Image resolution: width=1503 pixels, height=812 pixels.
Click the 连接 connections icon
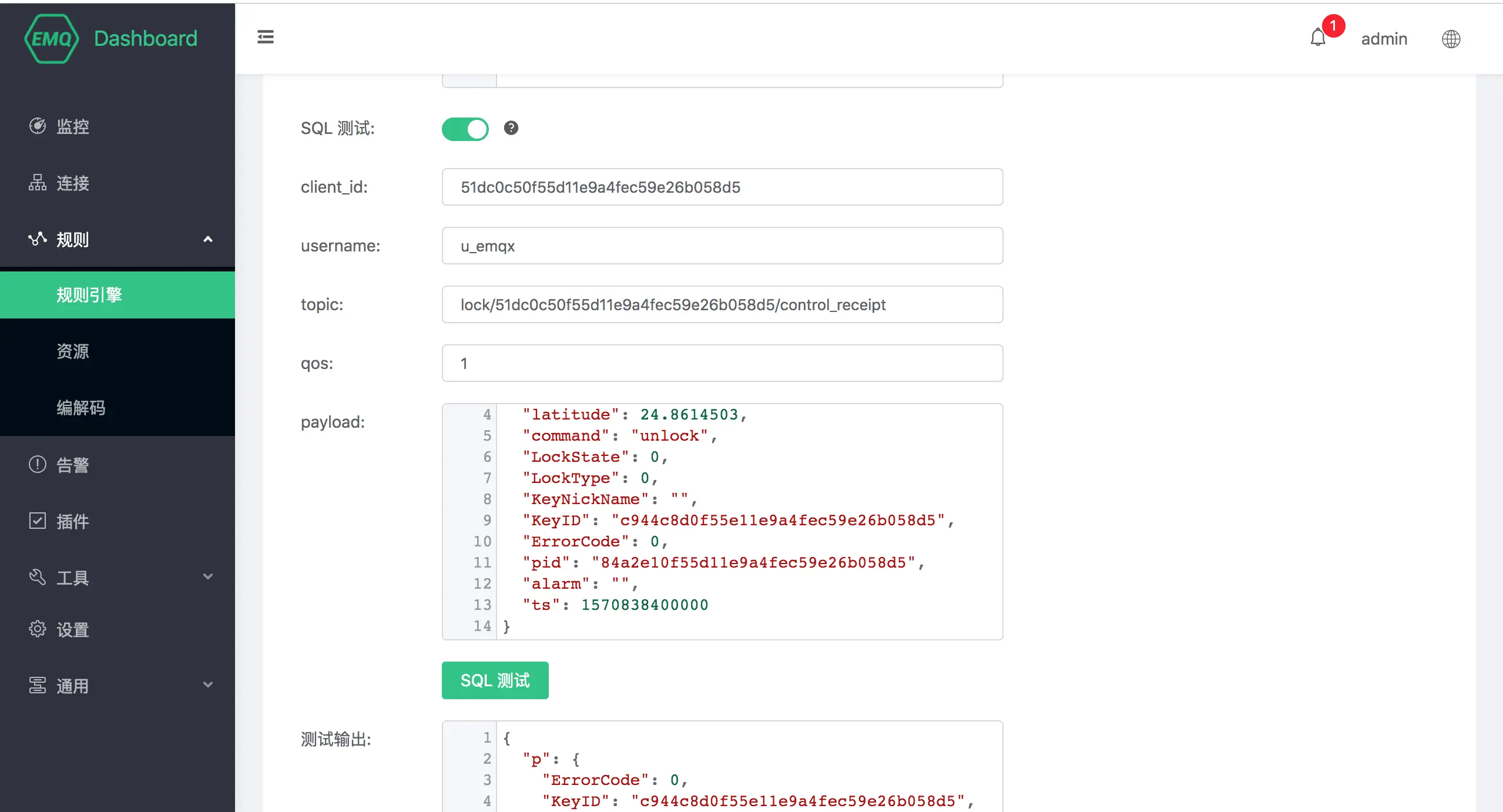[x=38, y=183]
